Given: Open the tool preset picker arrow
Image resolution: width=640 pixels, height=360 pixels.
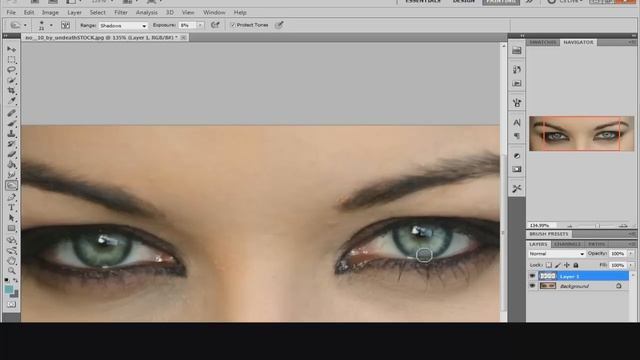Looking at the screenshot, I should [25, 25].
